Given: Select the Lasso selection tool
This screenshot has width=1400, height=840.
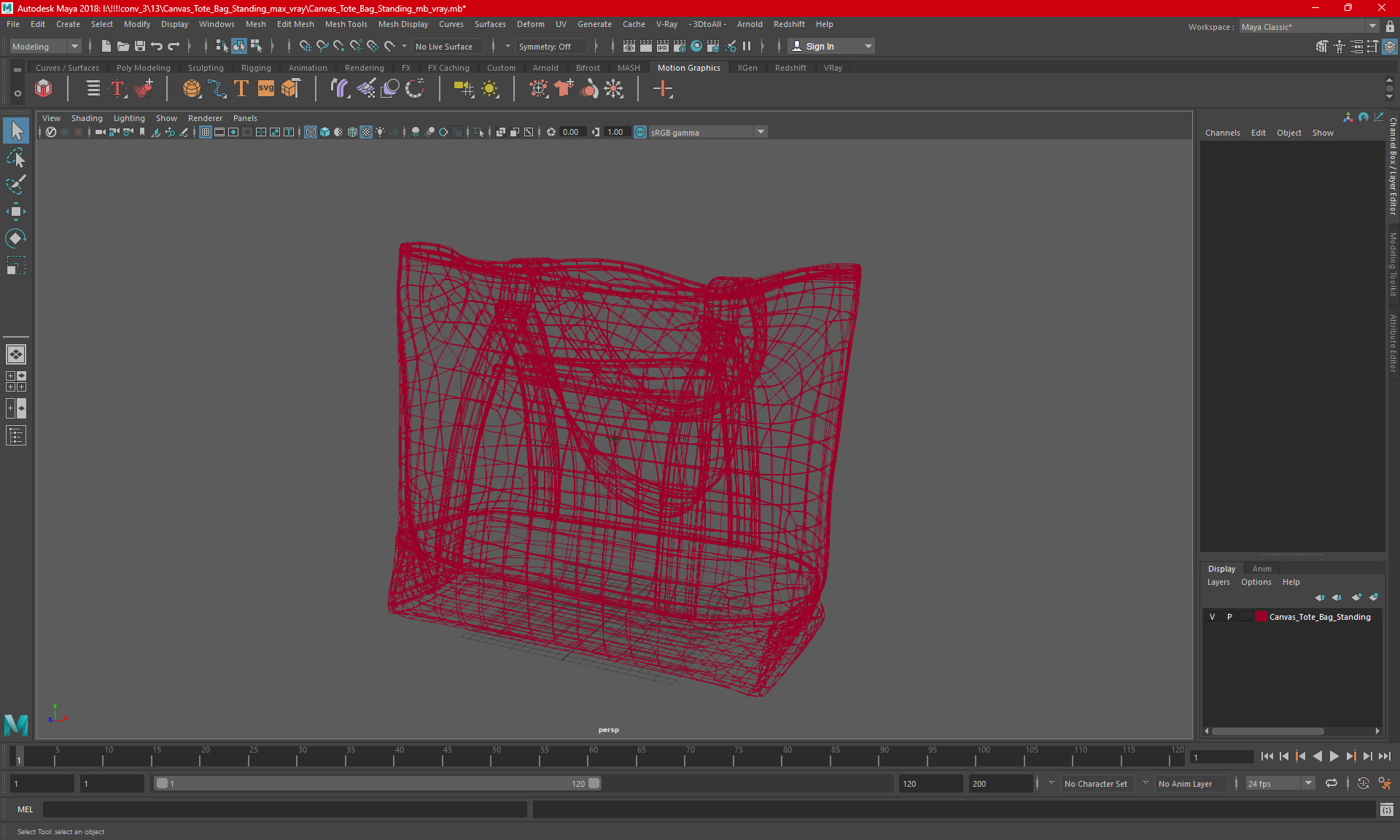Looking at the screenshot, I should tap(16, 157).
